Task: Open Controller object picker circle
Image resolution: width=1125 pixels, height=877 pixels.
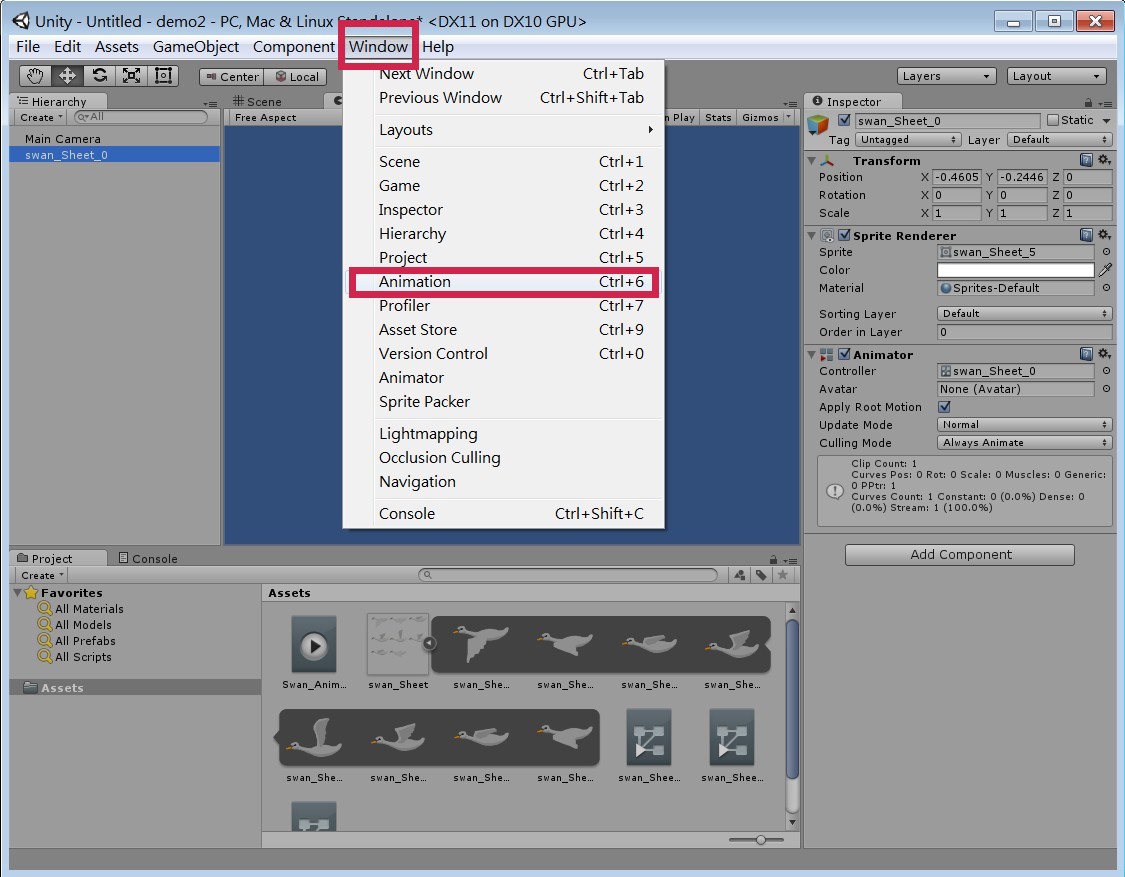Action: (1106, 371)
